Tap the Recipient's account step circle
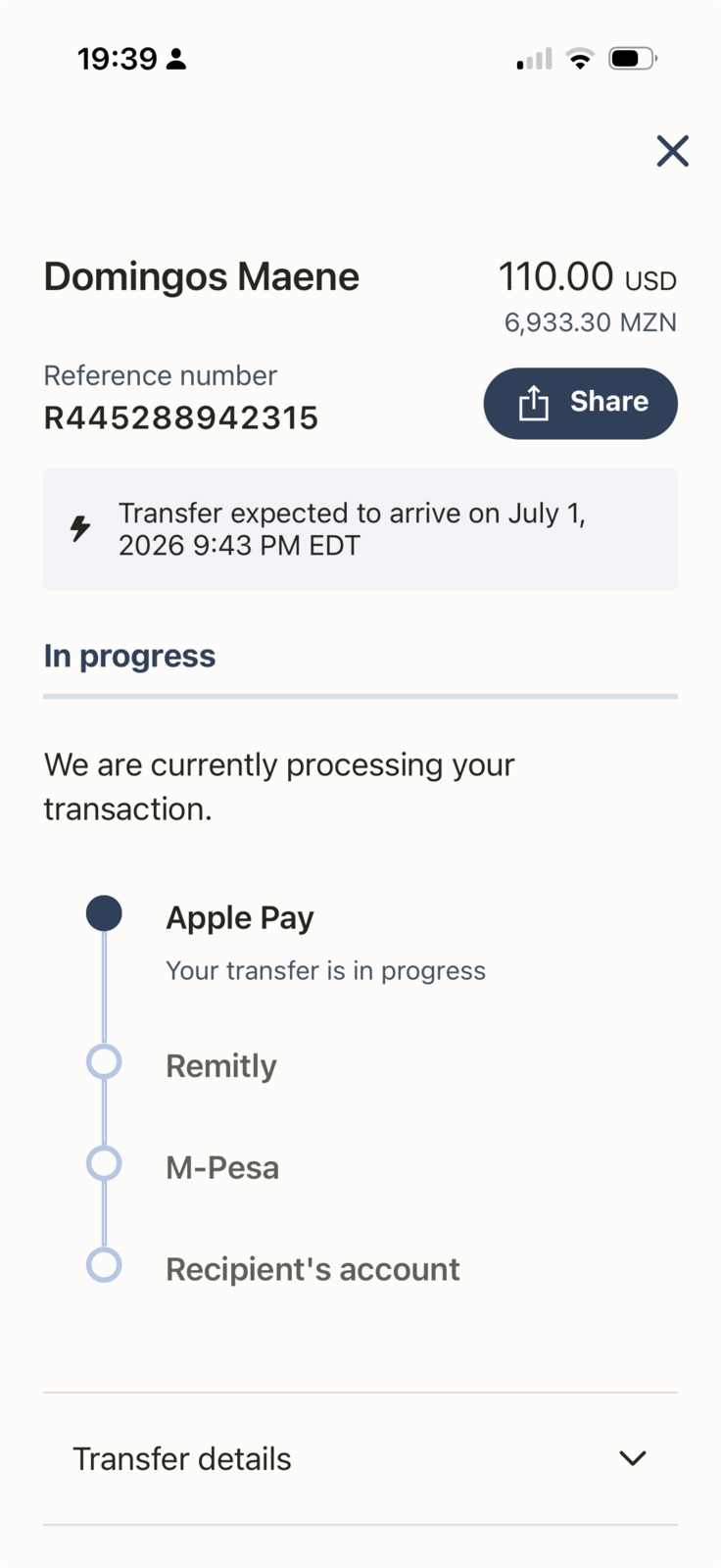The image size is (721, 1568). tap(104, 1265)
